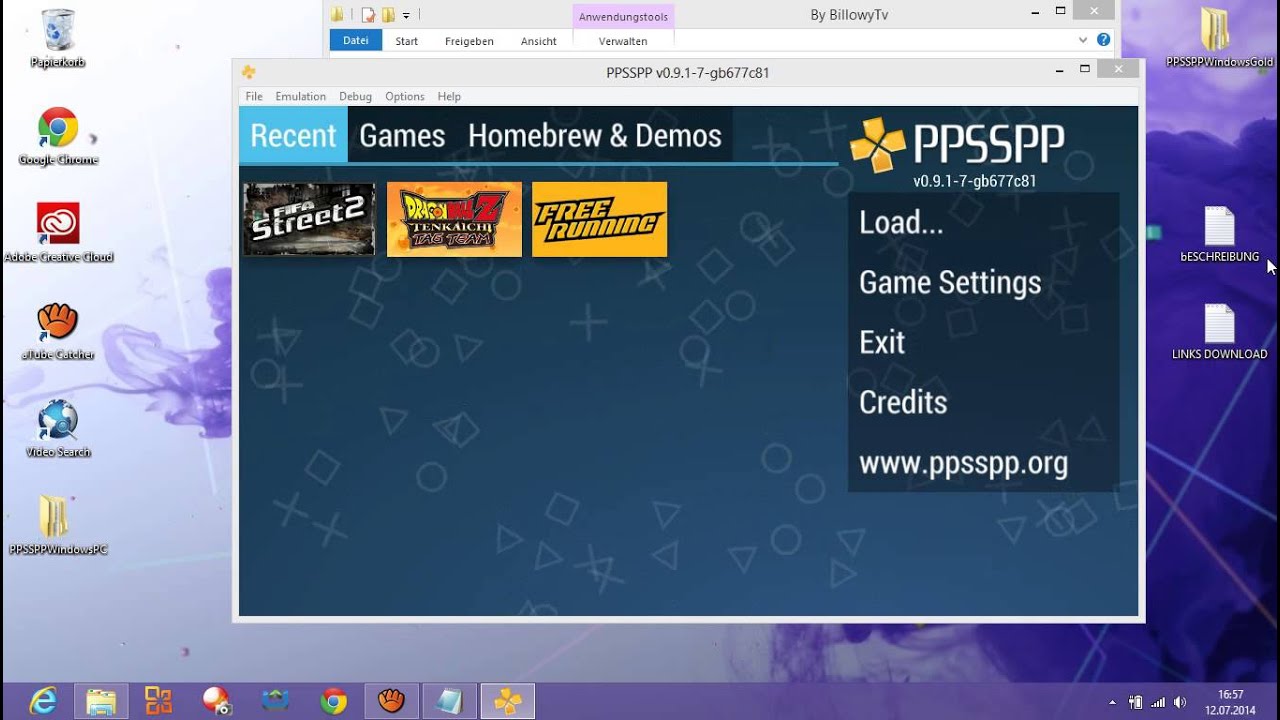
Task: Click the Anwendungstools contextual tab header
Action: 624,16
